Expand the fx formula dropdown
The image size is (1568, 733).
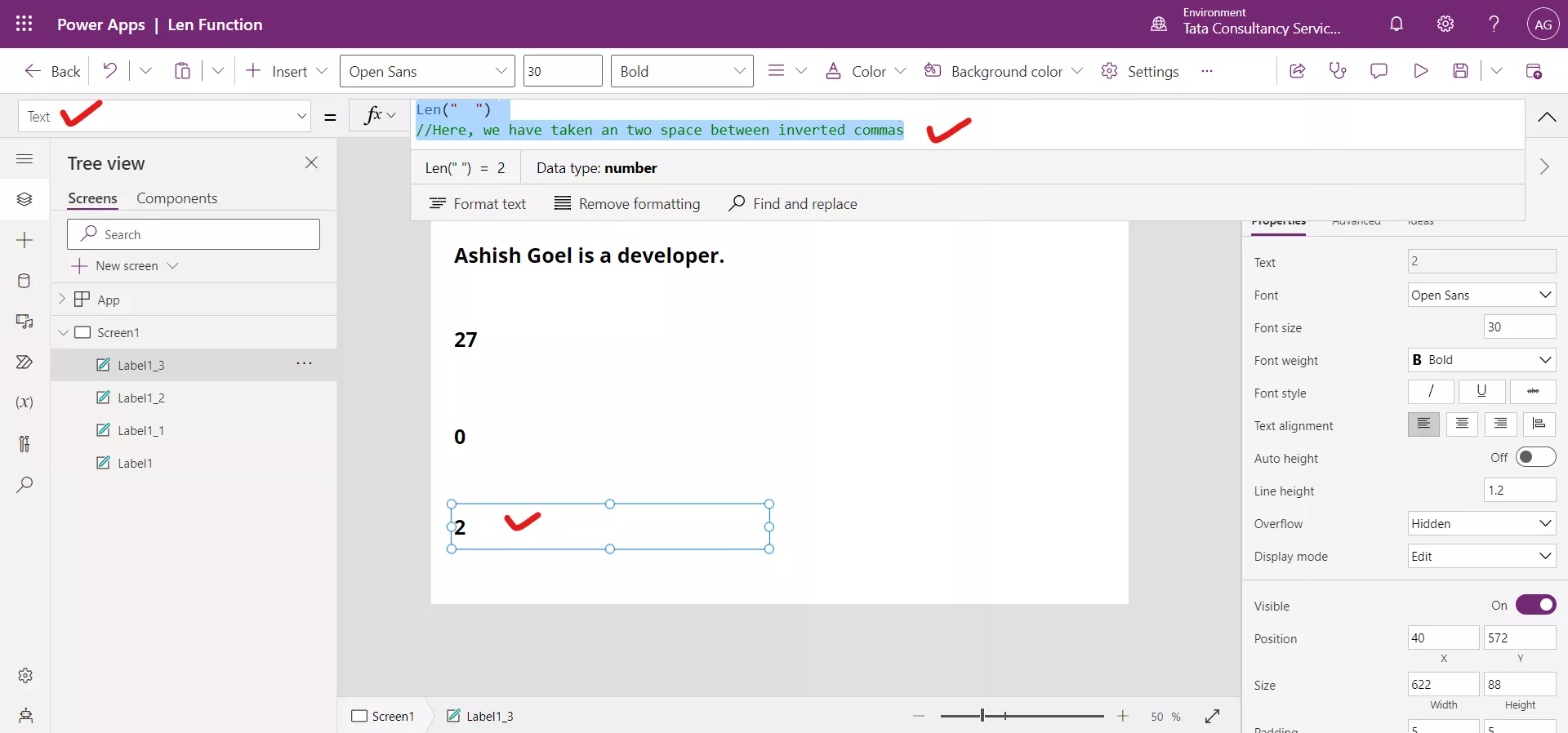pos(391,116)
